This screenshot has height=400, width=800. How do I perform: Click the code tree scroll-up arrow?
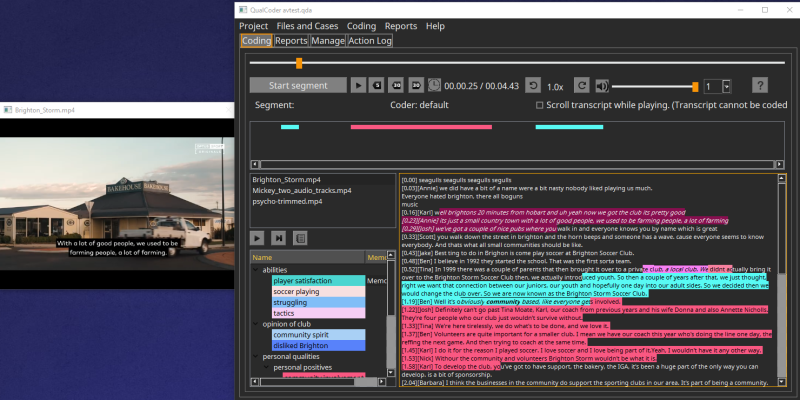click(391, 255)
